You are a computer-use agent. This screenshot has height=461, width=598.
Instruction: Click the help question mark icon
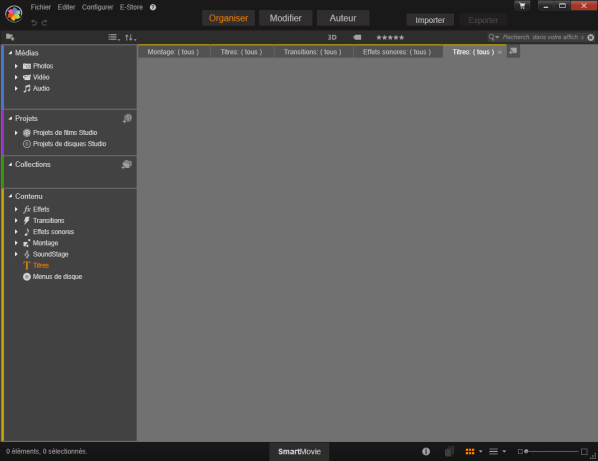[153, 7]
